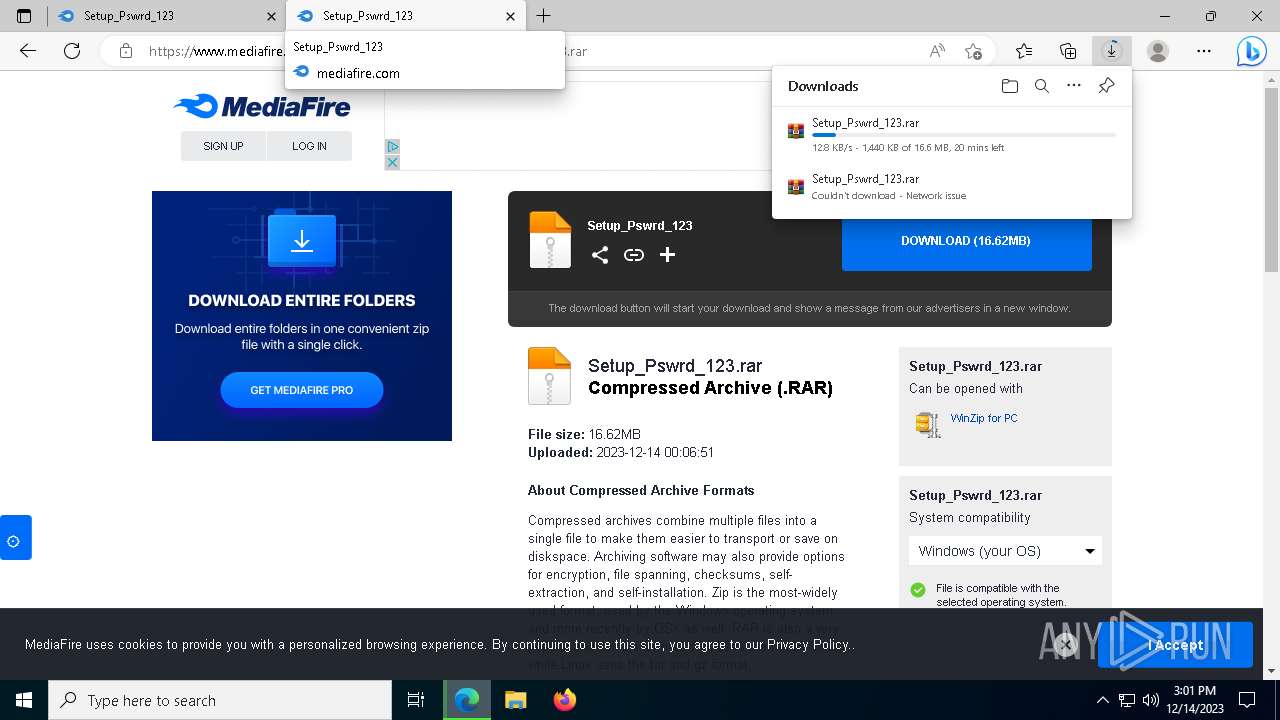Screen dimensions: 1280x720
Task: Refresh the page with reload icon
Action: [72, 51]
